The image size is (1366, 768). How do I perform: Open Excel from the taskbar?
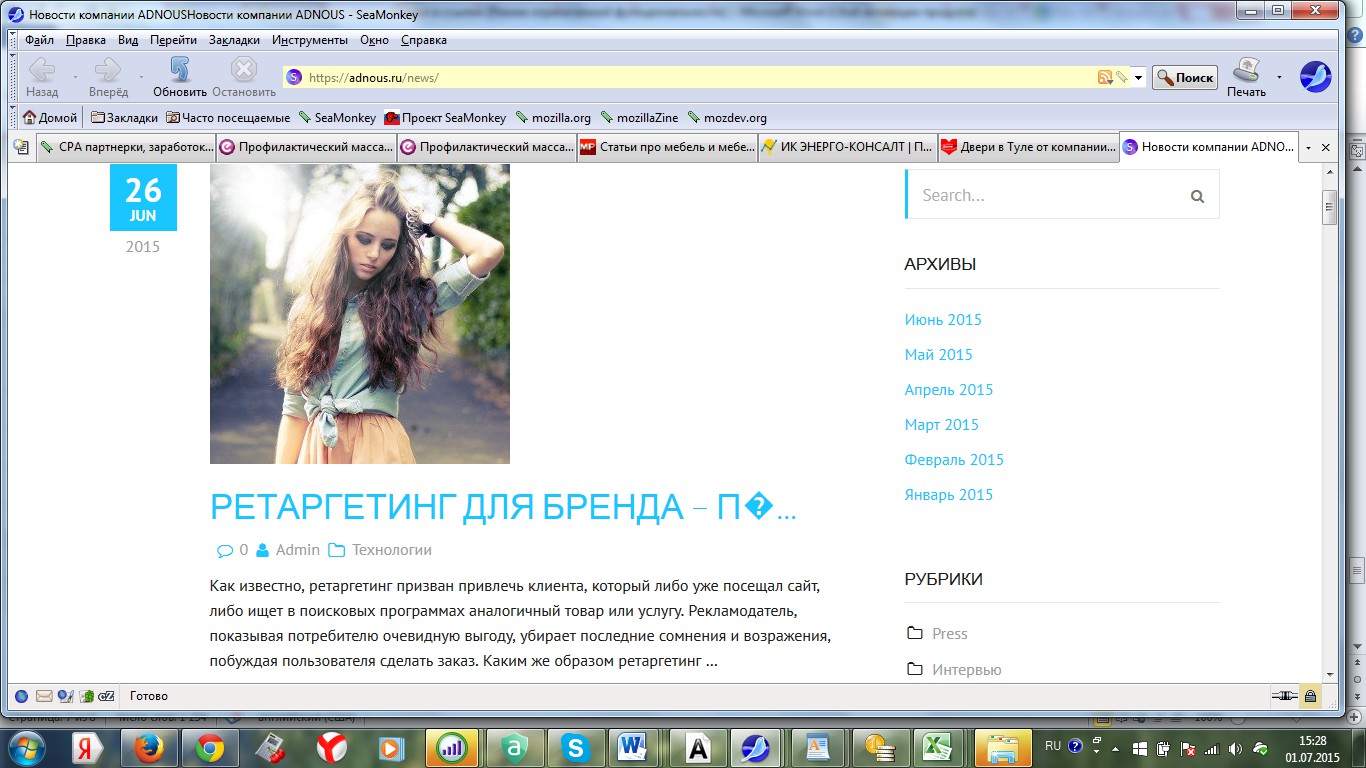tap(936, 747)
